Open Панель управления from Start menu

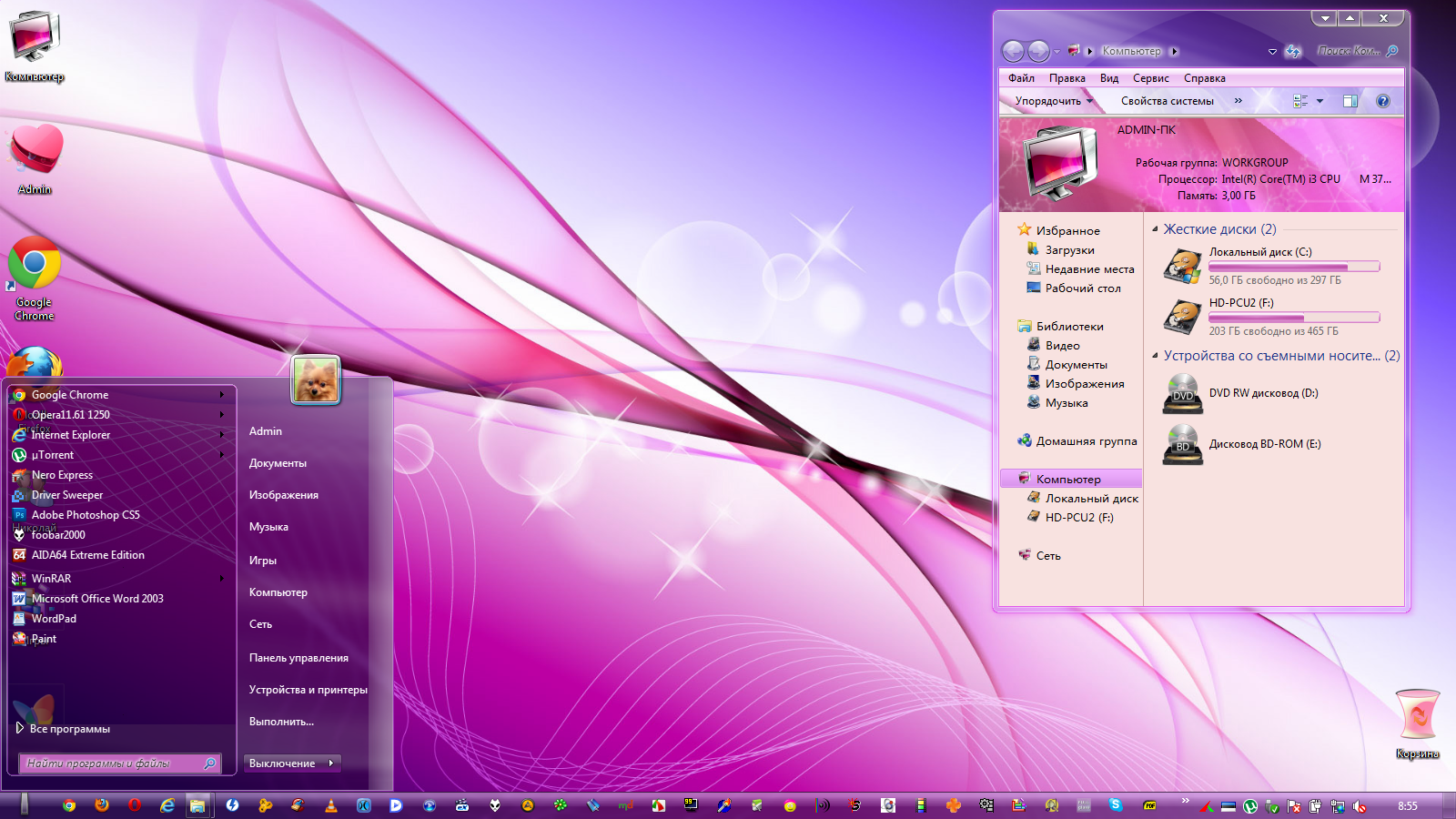(298, 658)
